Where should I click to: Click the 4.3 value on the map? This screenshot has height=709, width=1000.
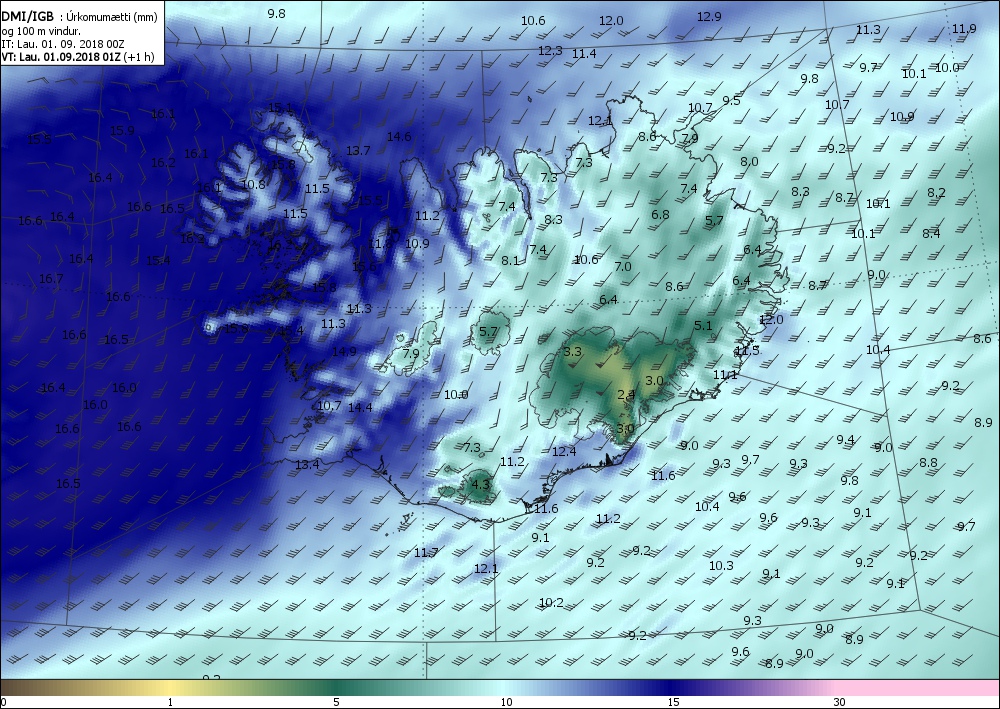pos(480,484)
